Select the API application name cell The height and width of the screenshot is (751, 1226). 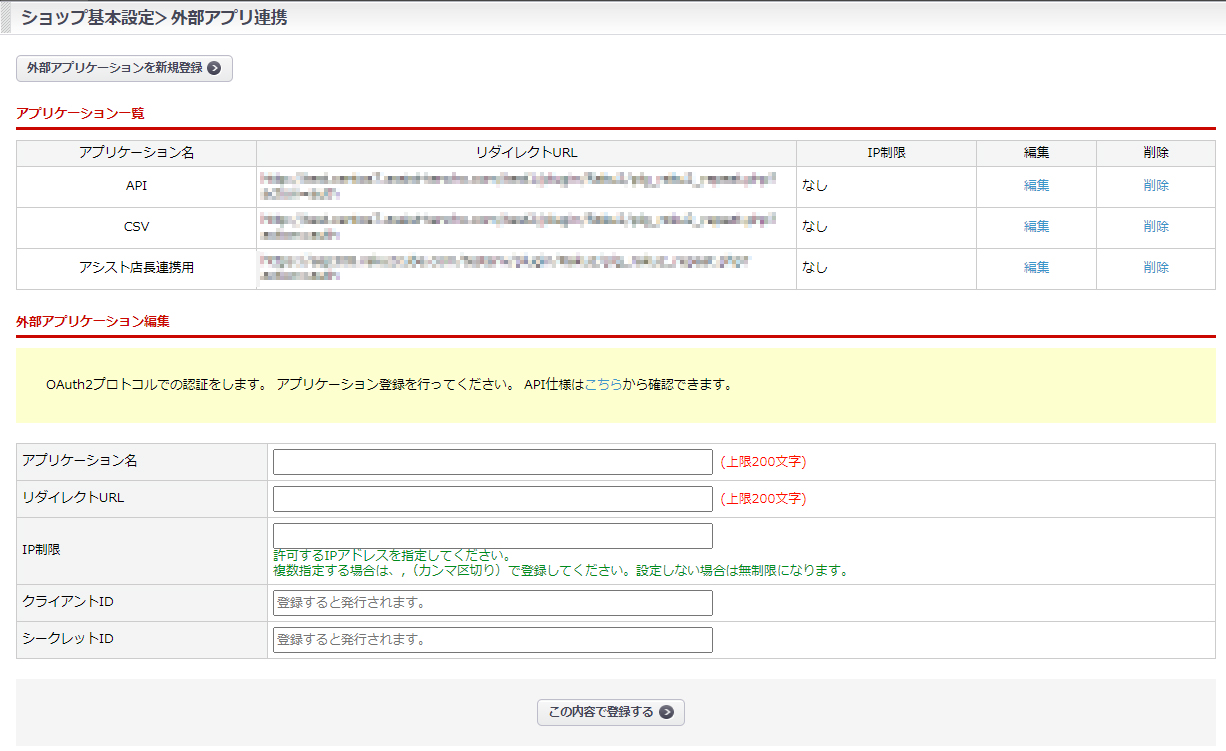[136, 186]
